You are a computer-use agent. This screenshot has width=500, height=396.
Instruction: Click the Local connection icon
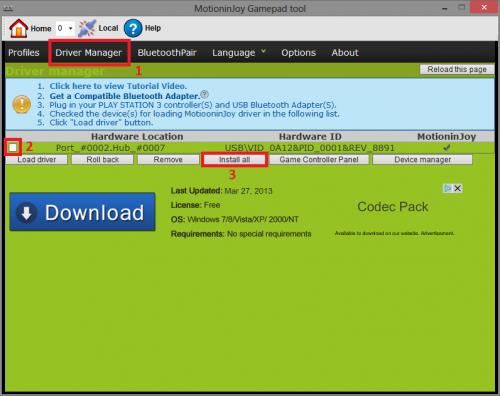tap(87, 28)
